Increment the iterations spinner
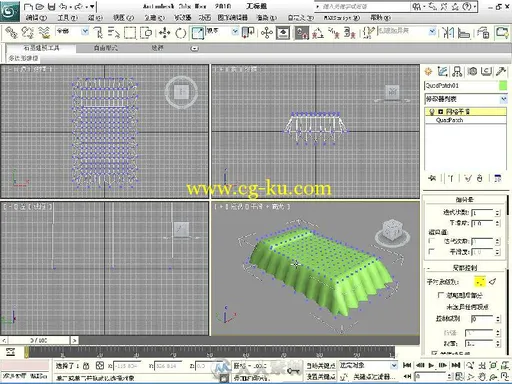Viewport: 512px width, 384px height. pos(497,211)
